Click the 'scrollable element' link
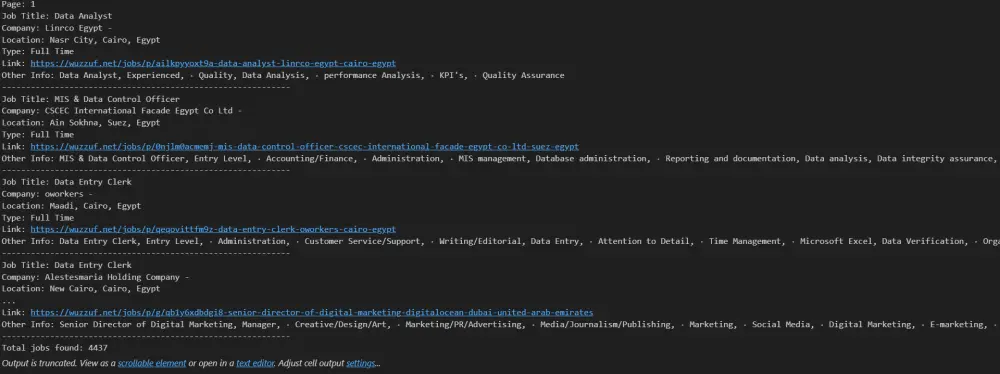The image size is (1000, 374). (x=152, y=363)
